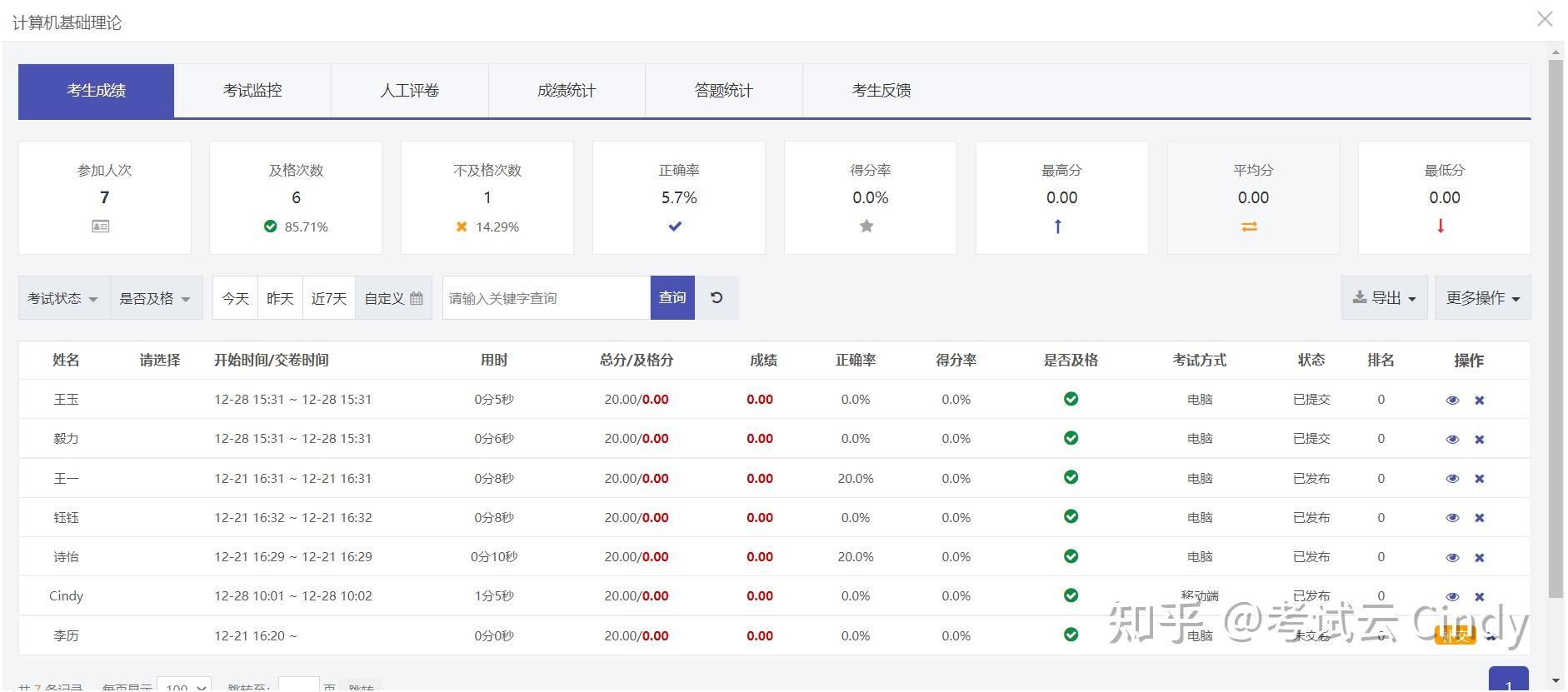Click the down arrow under 最低分
The image size is (1568, 692).
click(1441, 226)
